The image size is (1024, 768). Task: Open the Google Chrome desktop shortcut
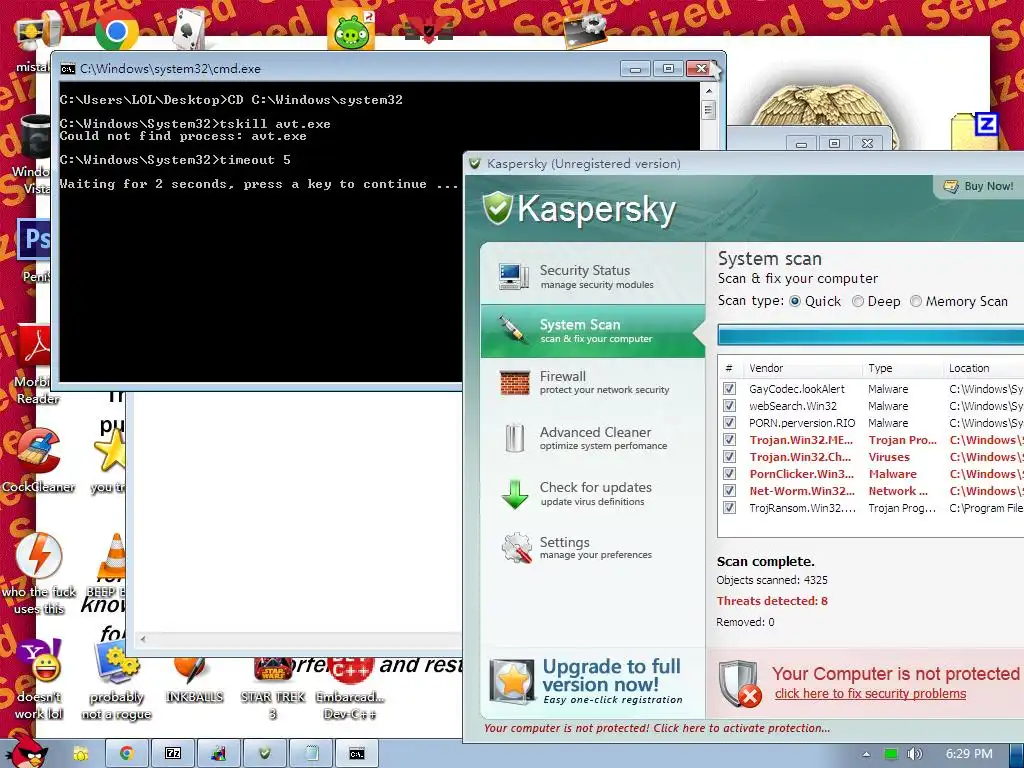(116, 33)
